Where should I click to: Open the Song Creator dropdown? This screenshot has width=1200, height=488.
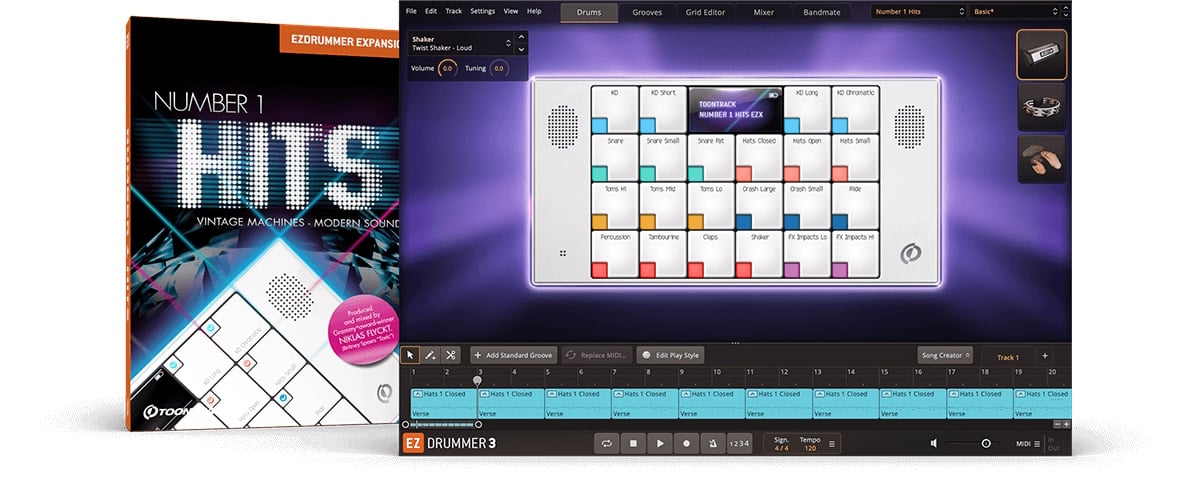point(945,355)
